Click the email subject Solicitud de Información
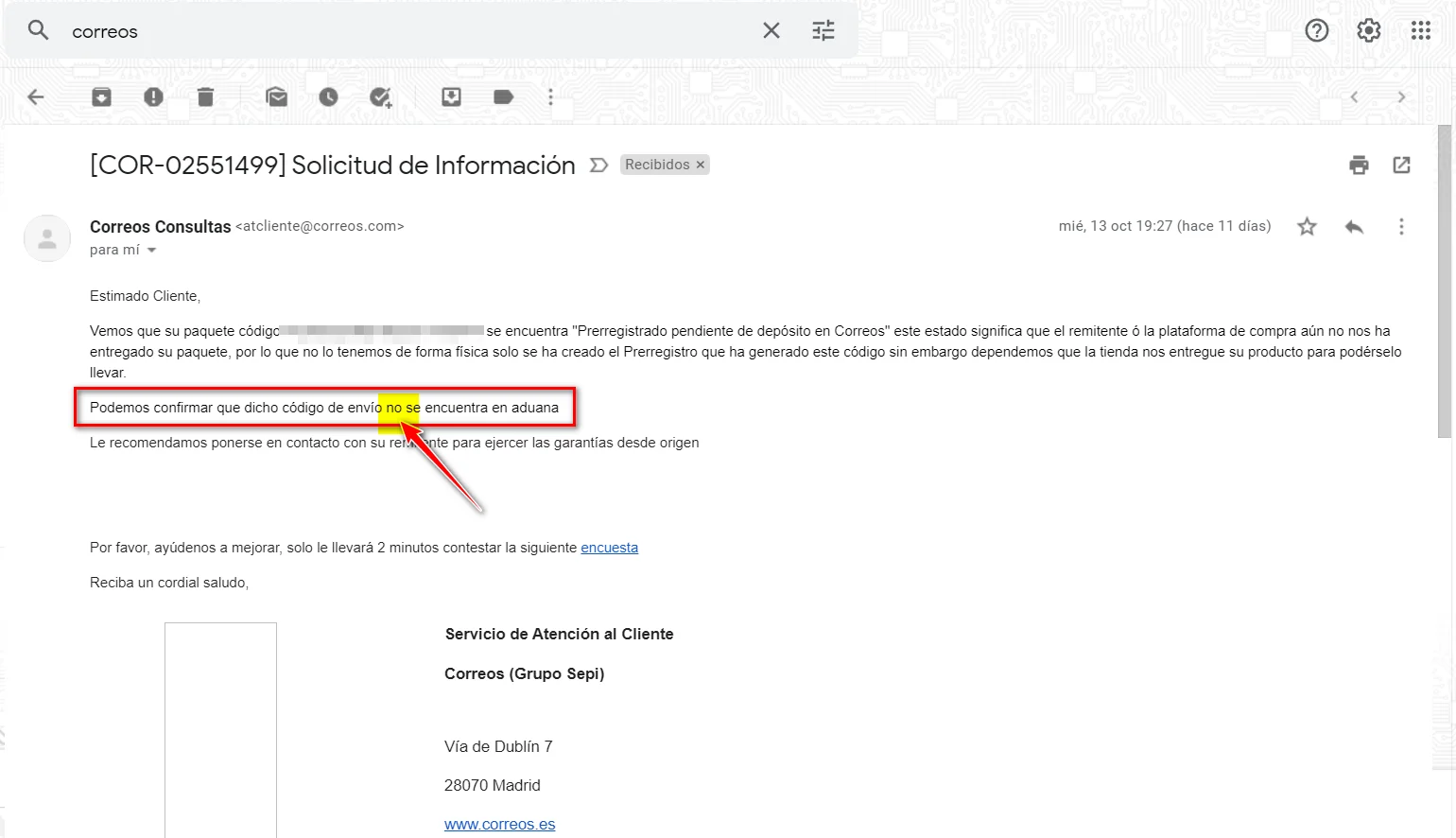The width and height of the screenshot is (1456, 838). pyautogui.click(x=433, y=166)
